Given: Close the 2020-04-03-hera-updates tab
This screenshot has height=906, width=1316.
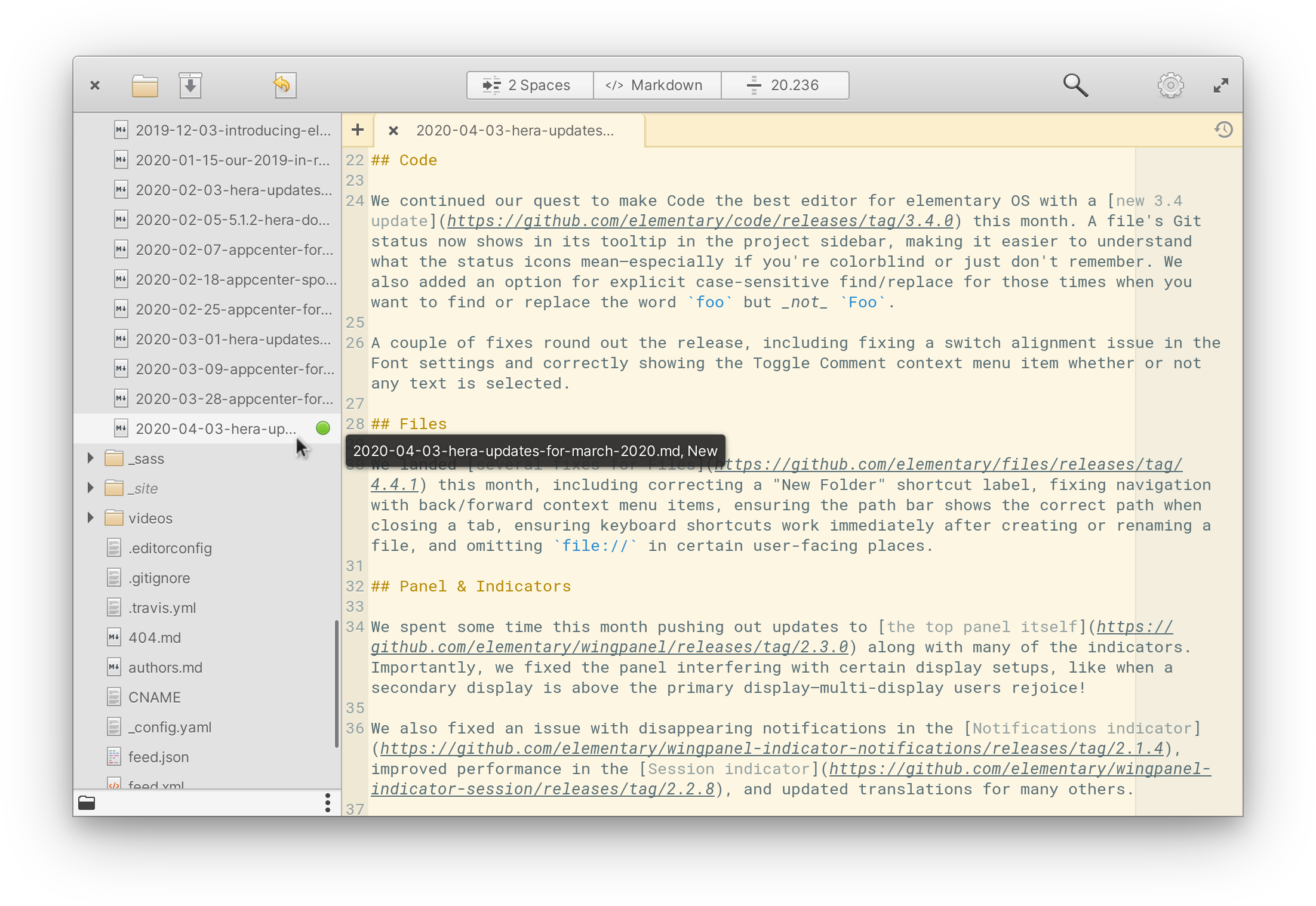Looking at the screenshot, I should click(393, 130).
